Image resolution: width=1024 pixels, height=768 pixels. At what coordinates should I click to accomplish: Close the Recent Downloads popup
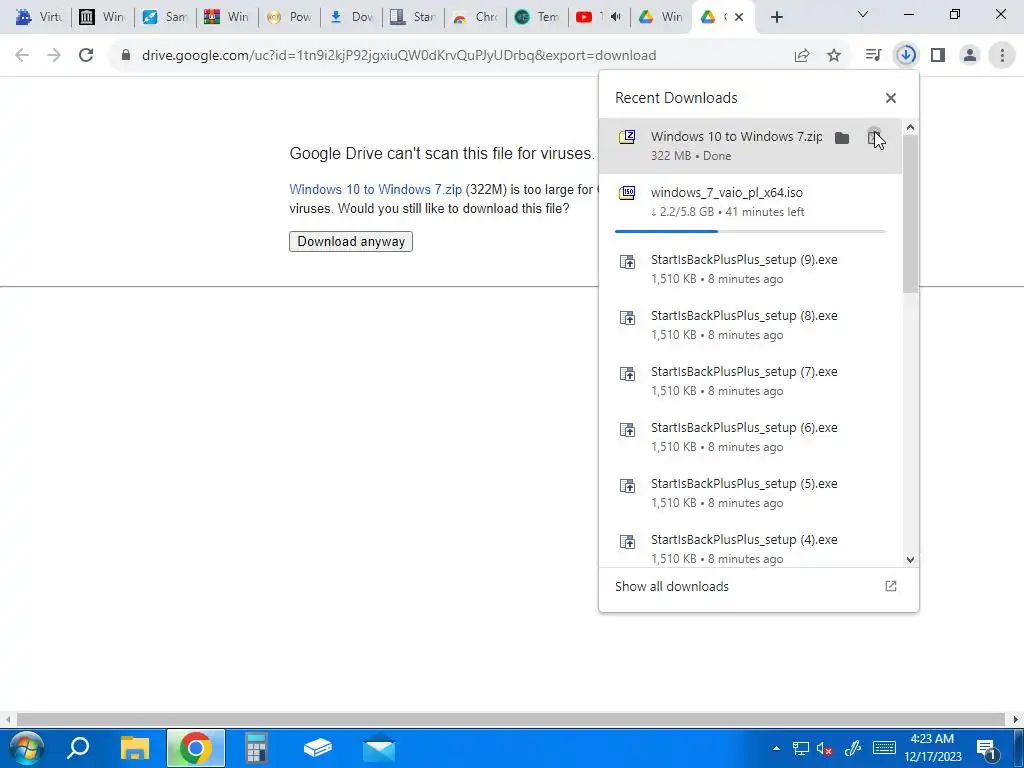click(891, 98)
